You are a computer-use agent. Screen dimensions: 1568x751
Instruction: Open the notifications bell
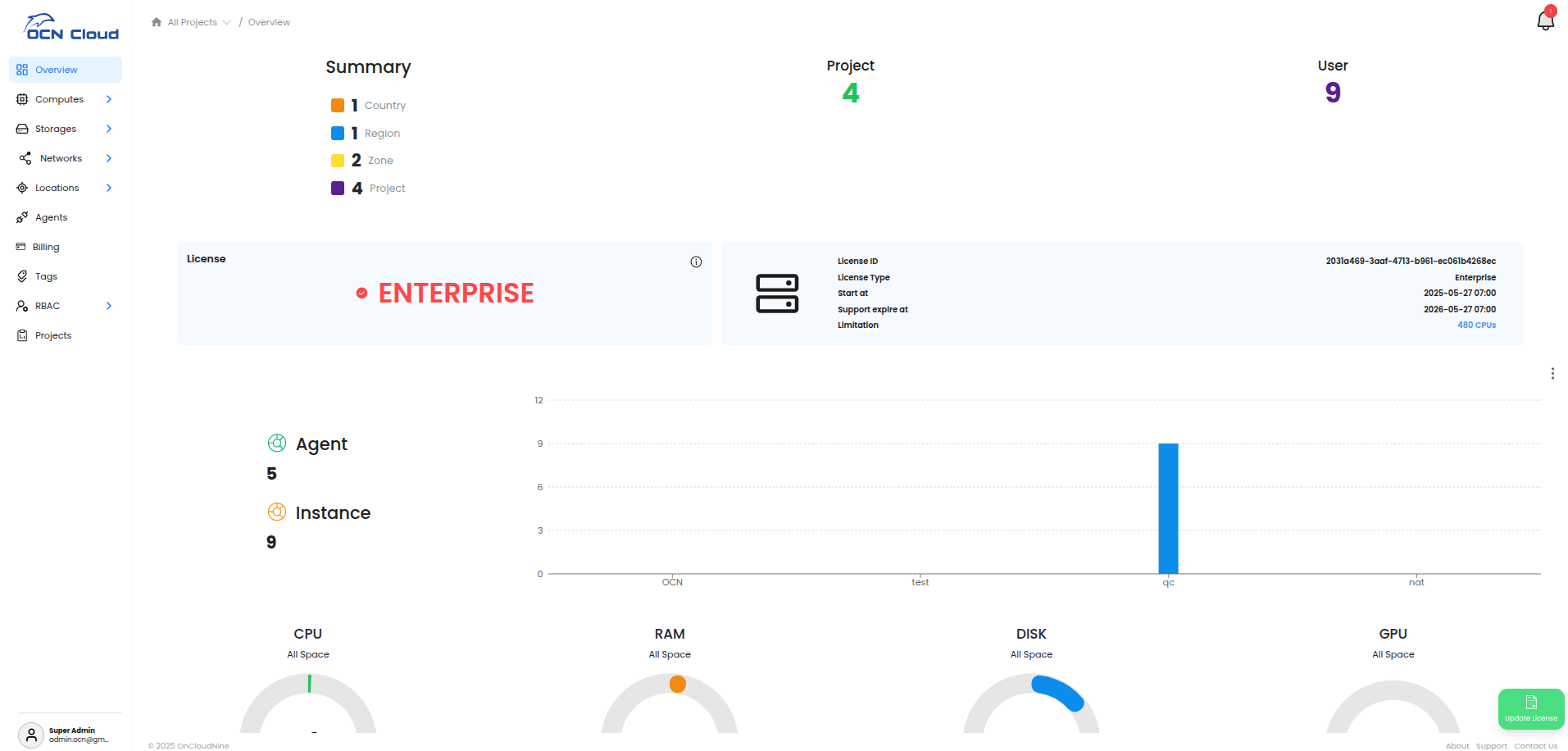point(1545,20)
